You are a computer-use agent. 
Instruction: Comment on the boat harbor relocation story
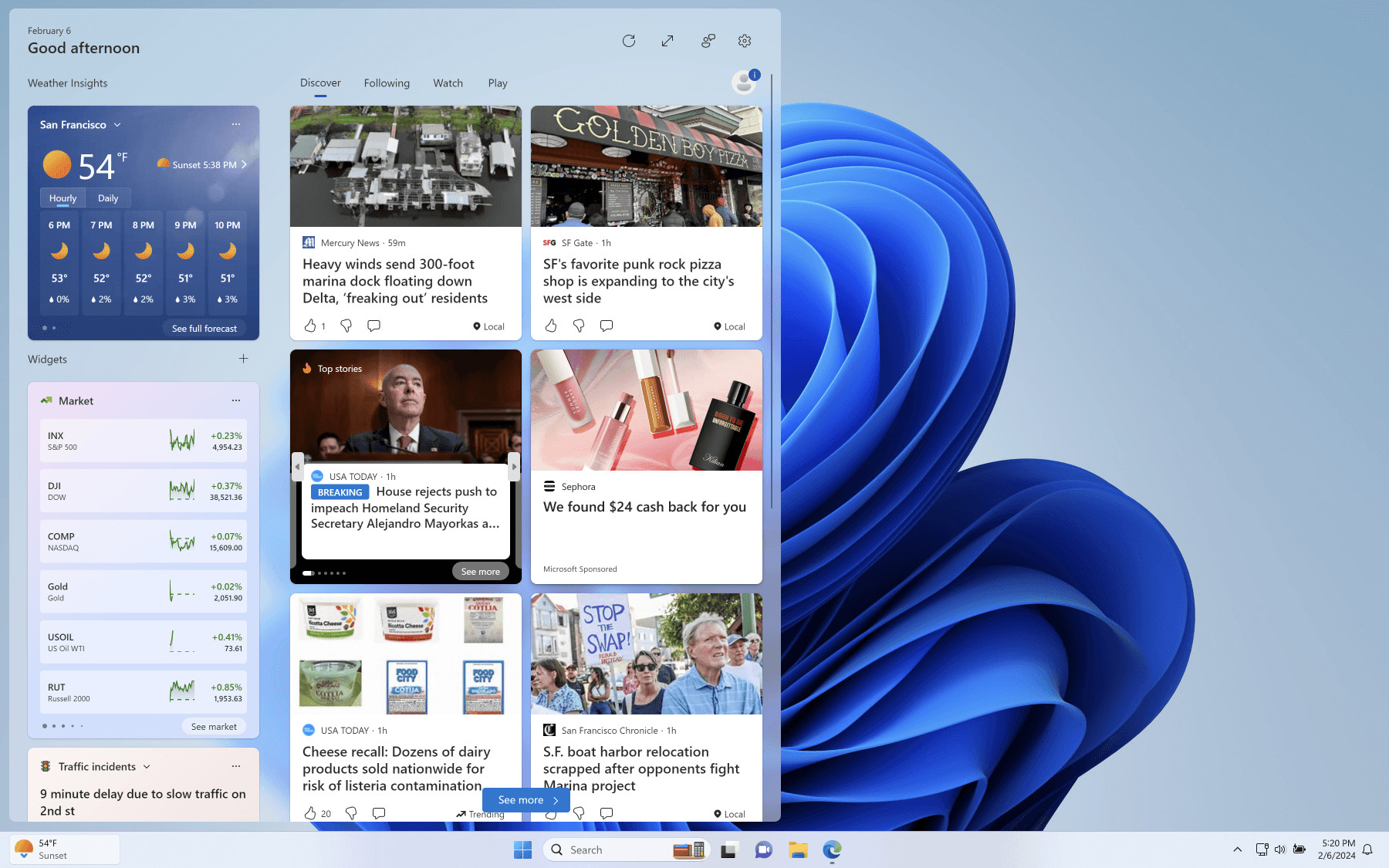point(607,813)
